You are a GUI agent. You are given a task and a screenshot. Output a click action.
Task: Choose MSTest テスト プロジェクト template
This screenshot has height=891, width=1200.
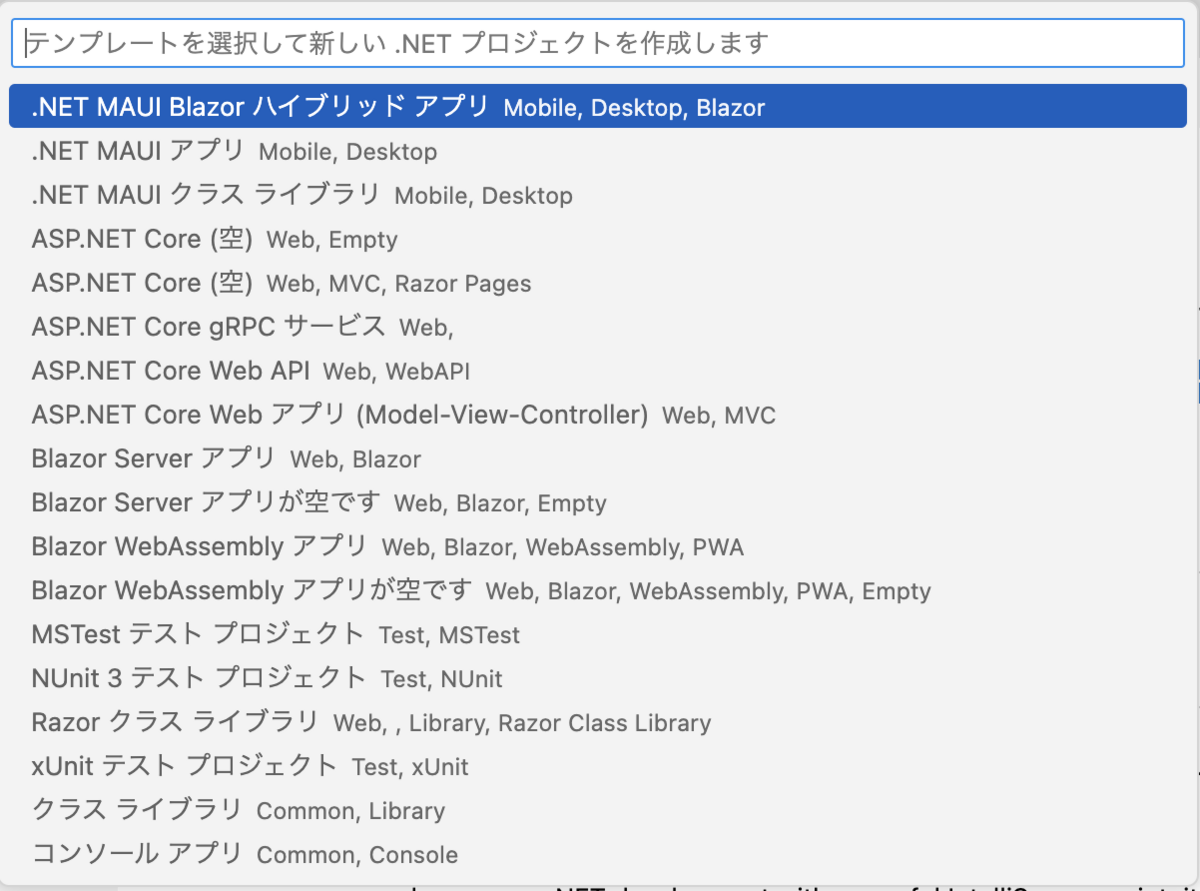598,635
